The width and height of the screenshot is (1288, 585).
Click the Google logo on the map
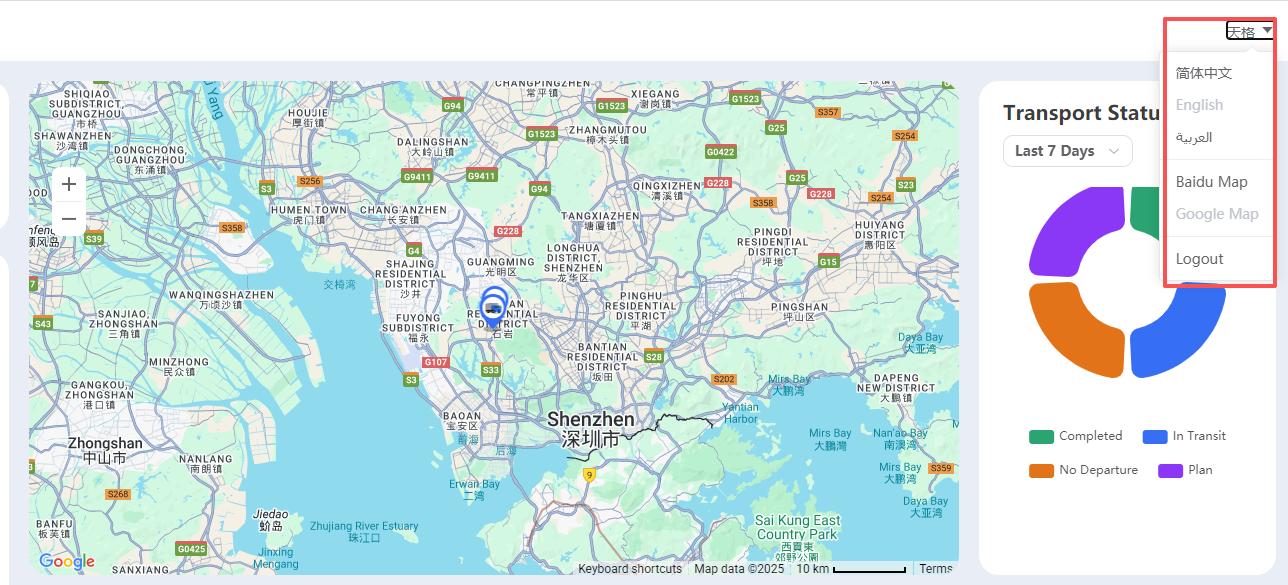point(67,561)
